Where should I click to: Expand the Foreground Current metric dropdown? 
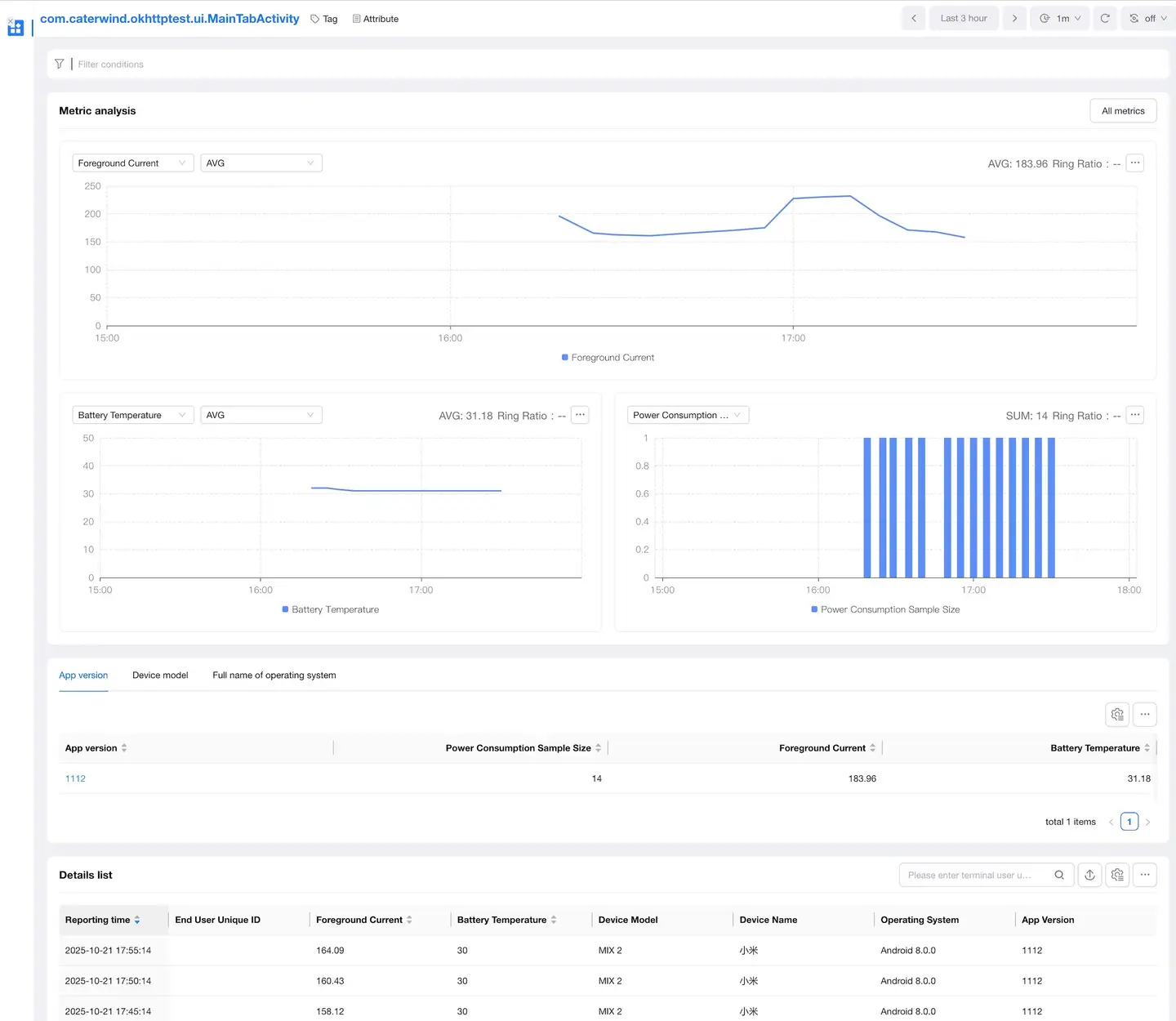tap(133, 163)
